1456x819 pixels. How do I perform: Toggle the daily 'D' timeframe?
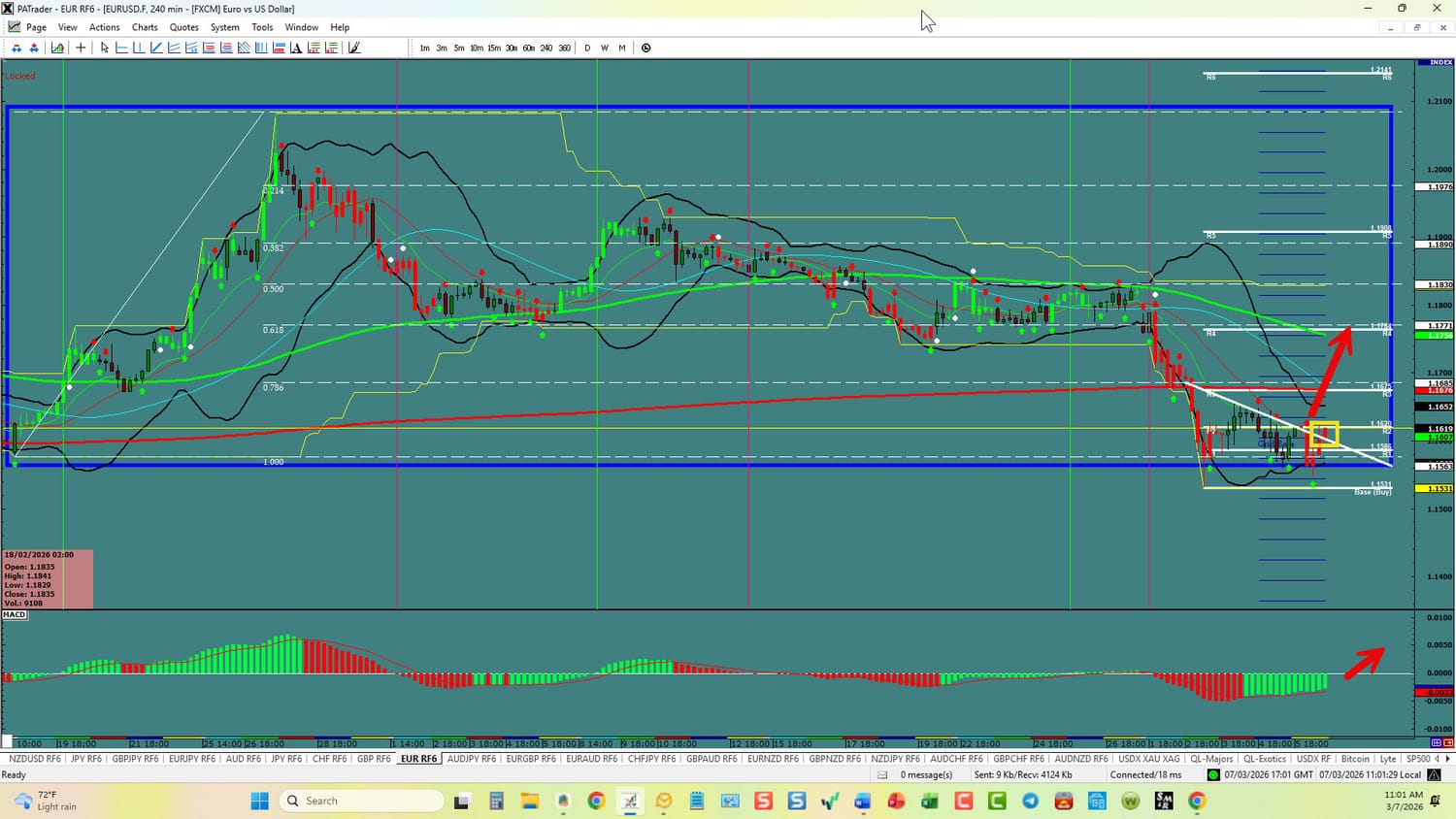click(x=587, y=48)
